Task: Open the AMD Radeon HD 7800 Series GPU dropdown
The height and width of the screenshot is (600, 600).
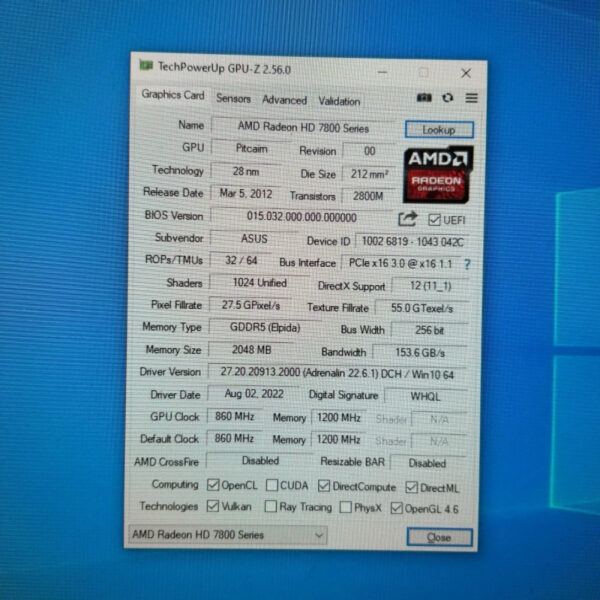Action: tap(228, 535)
